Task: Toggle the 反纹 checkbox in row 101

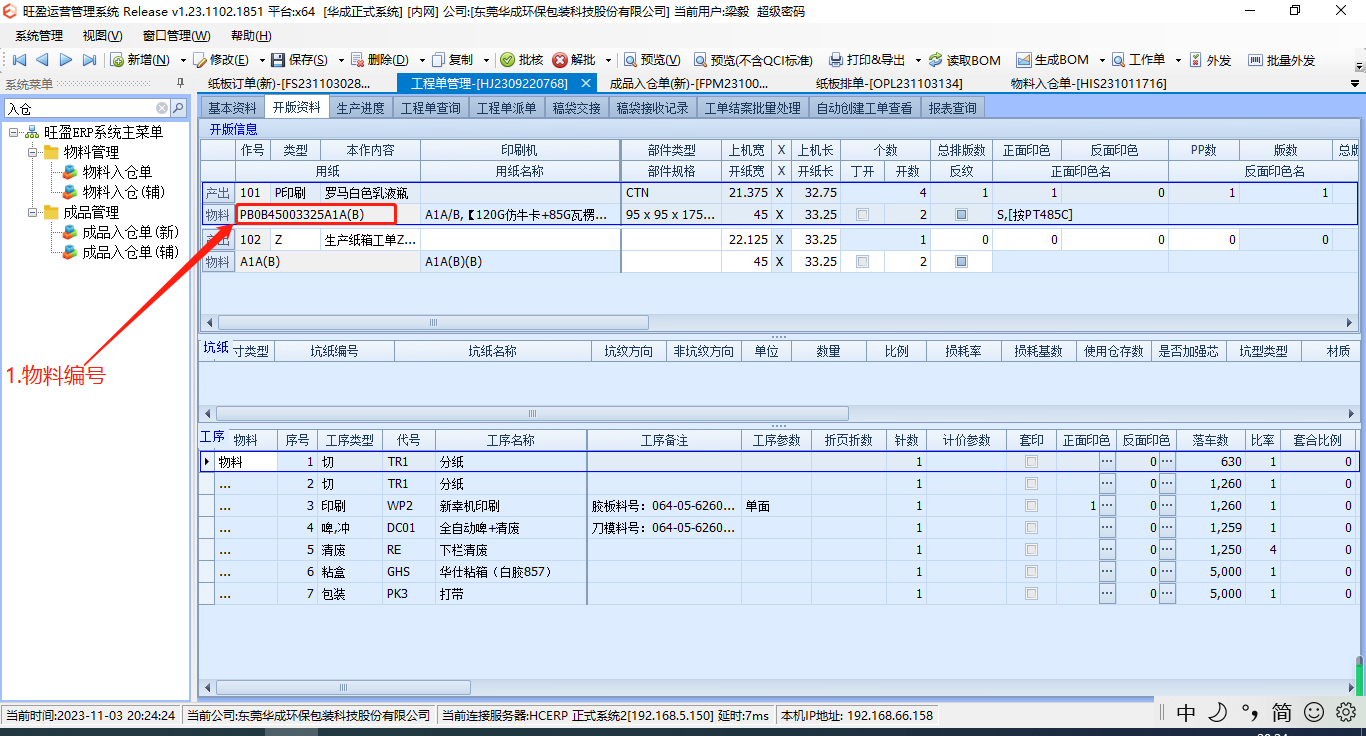Action: 961,214
